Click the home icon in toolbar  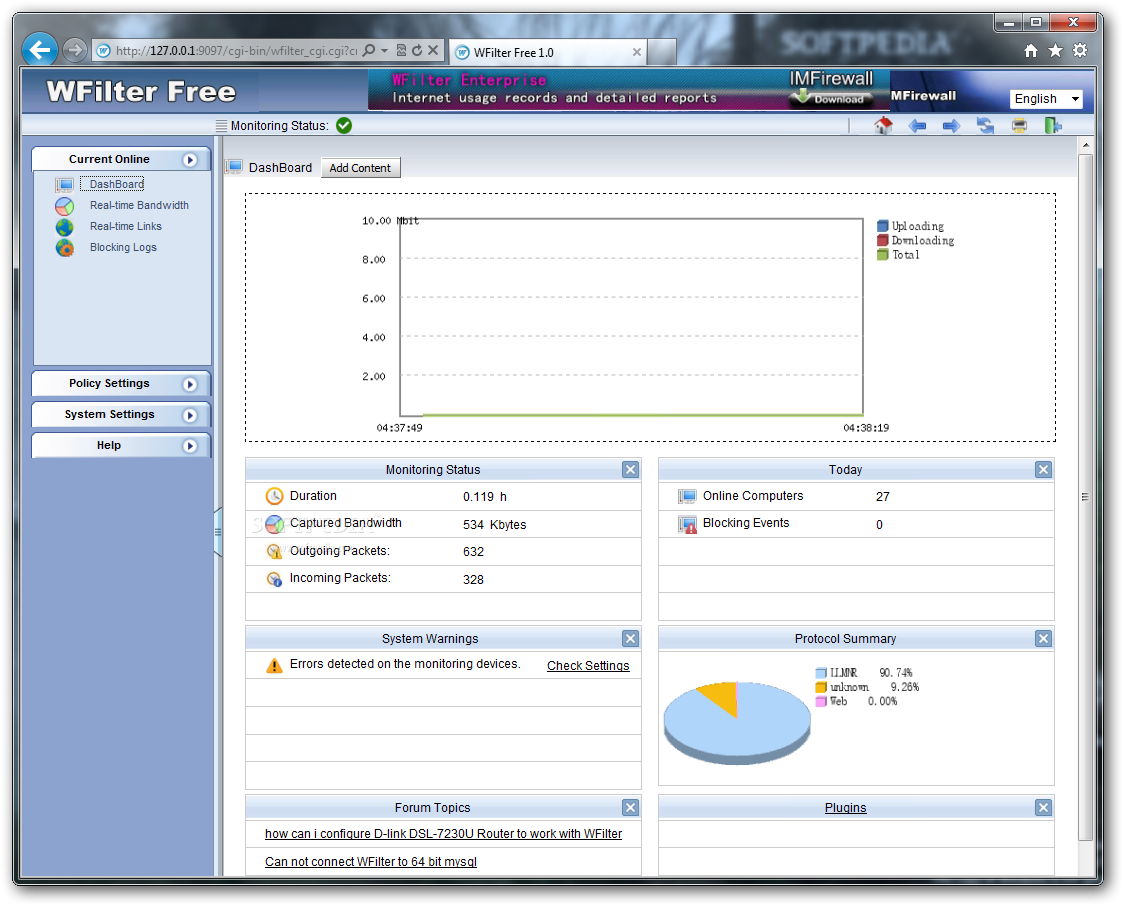883,126
